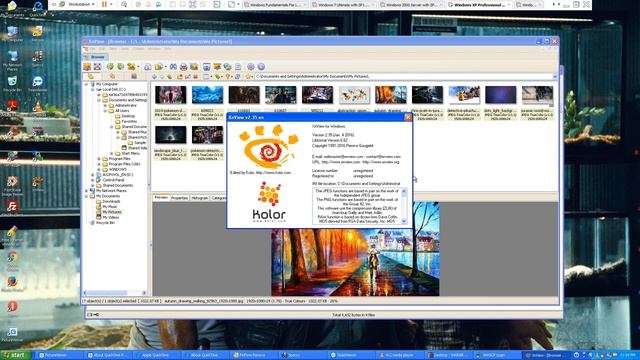Expand the My Network Places tree node

click(86, 191)
